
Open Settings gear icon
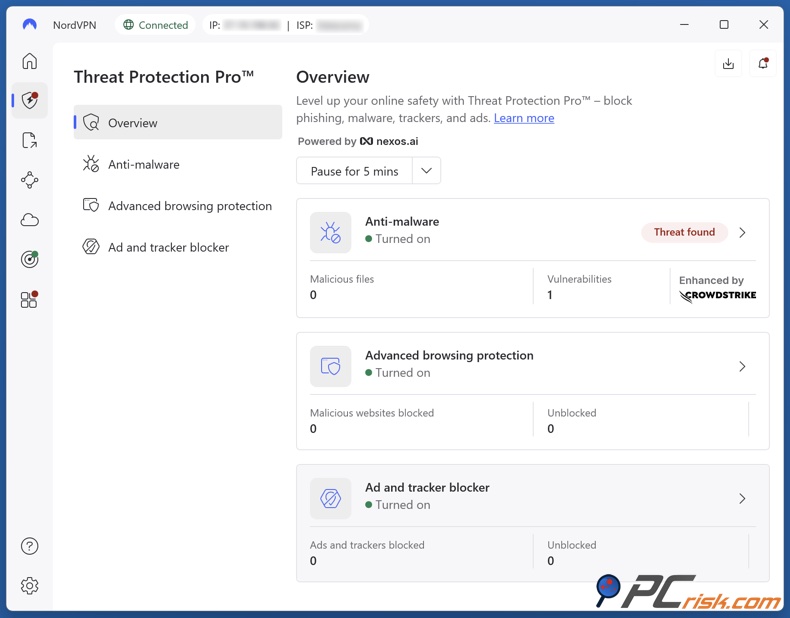(x=30, y=586)
